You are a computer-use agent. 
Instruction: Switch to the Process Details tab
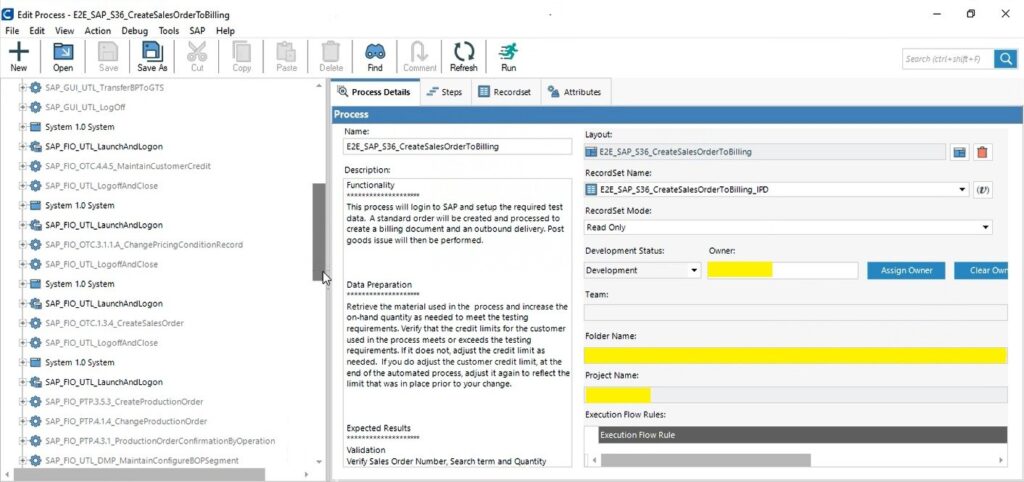tap(375, 92)
